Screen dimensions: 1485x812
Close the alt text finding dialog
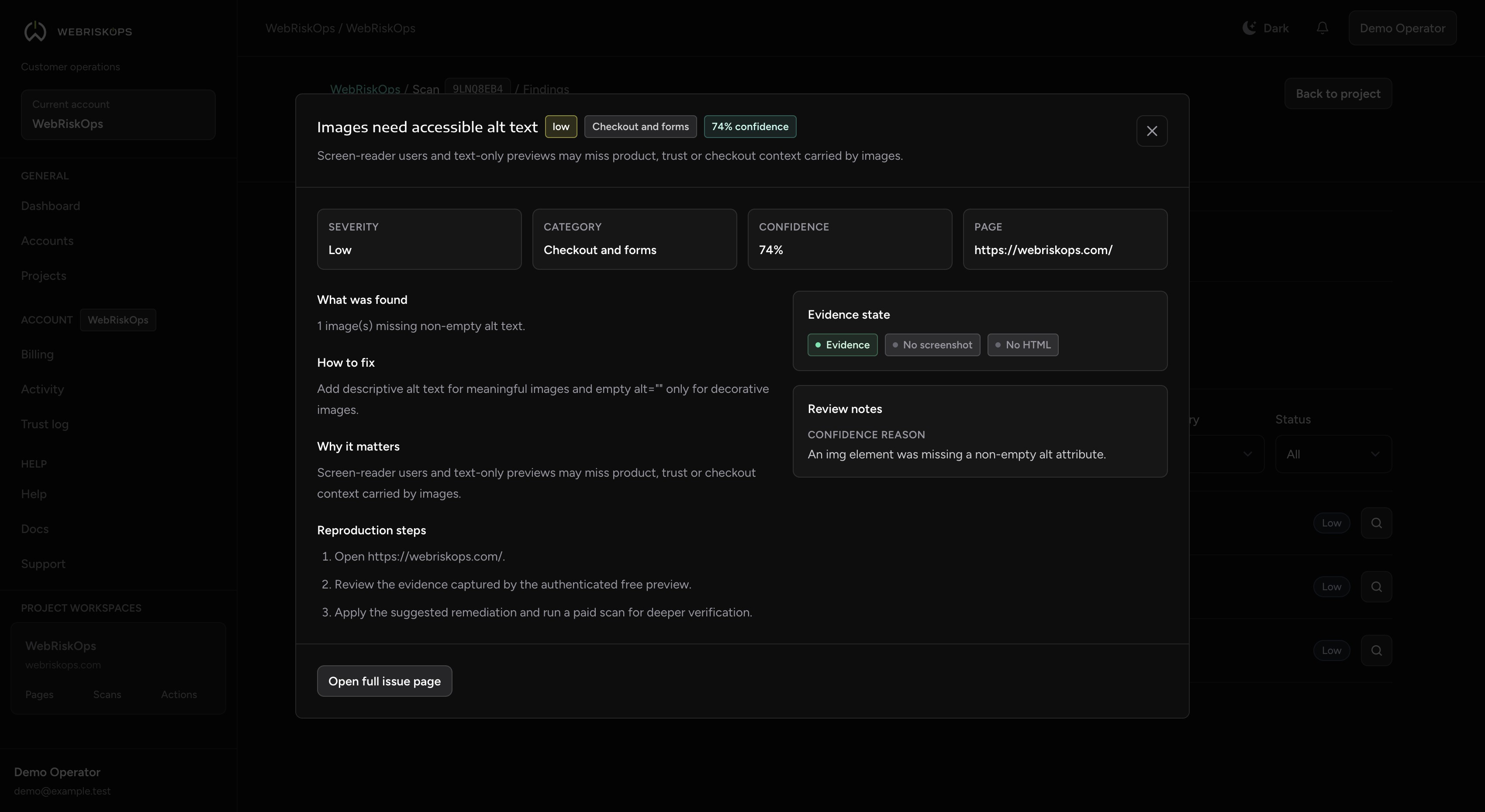(1151, 131)
